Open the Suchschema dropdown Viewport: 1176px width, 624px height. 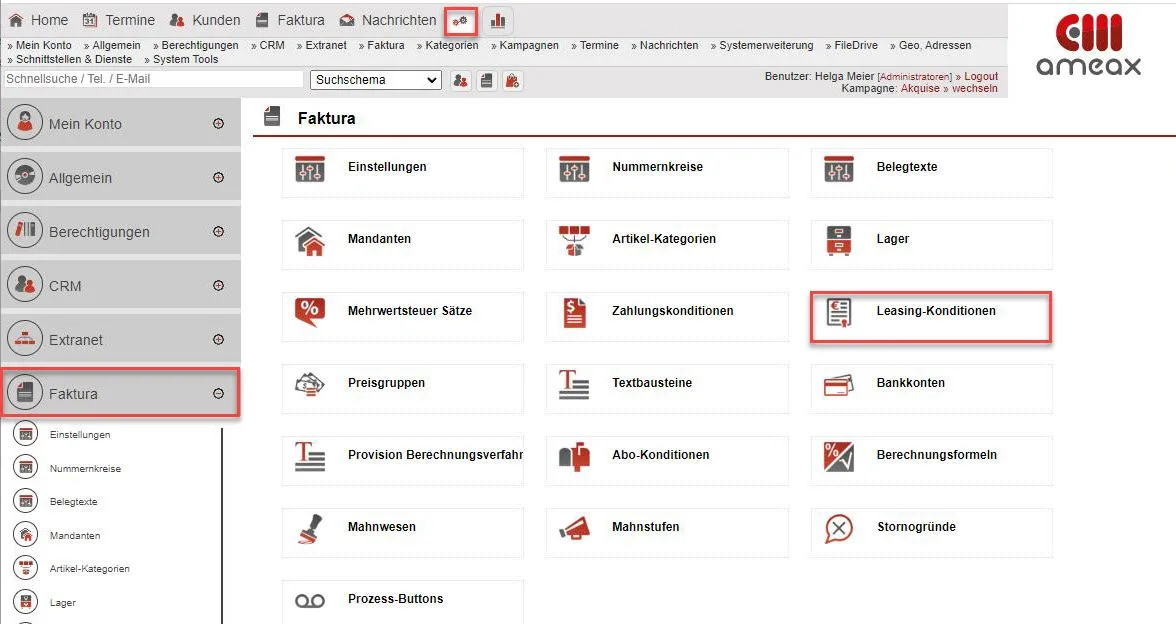376,80
